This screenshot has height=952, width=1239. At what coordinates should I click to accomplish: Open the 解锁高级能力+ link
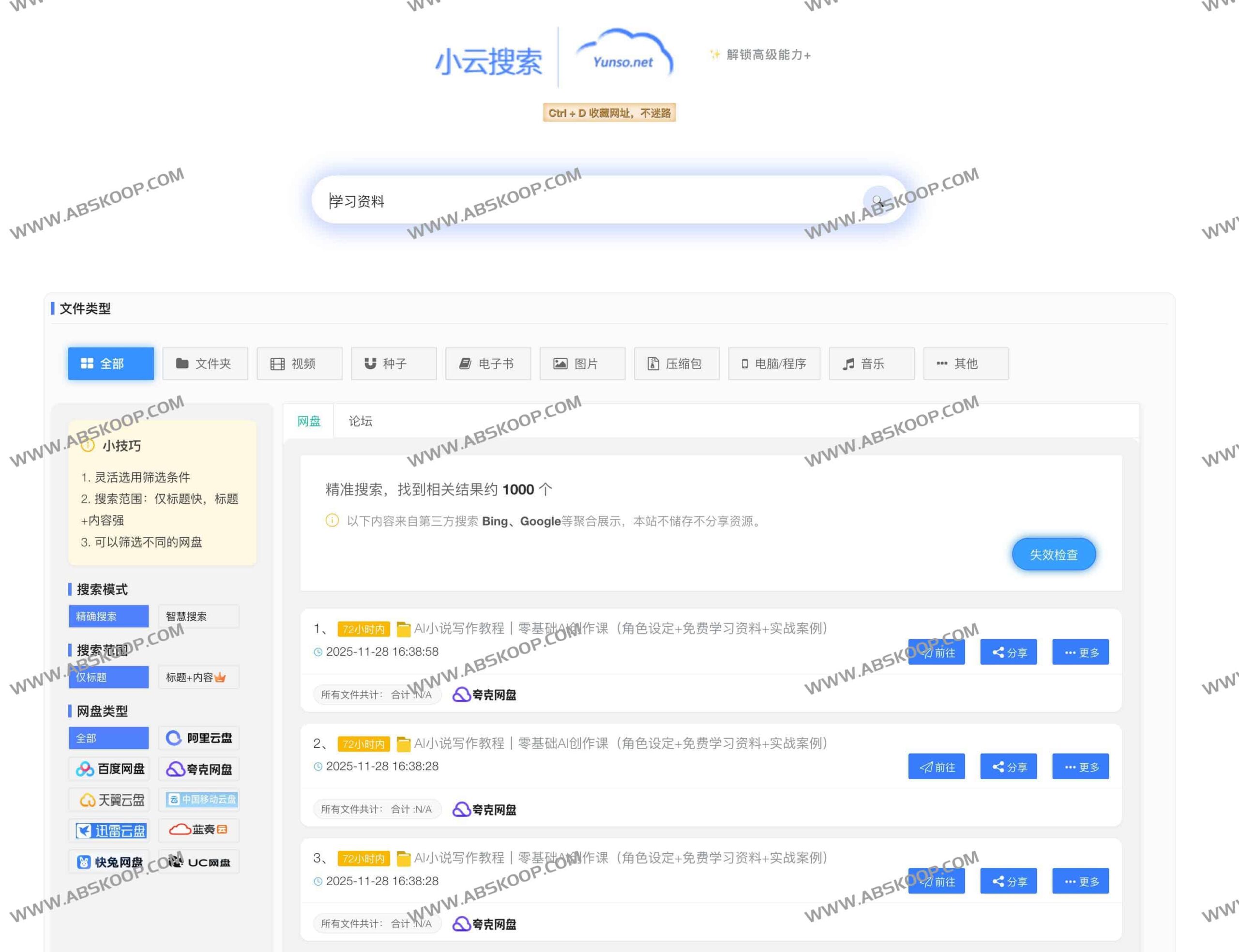759,55
